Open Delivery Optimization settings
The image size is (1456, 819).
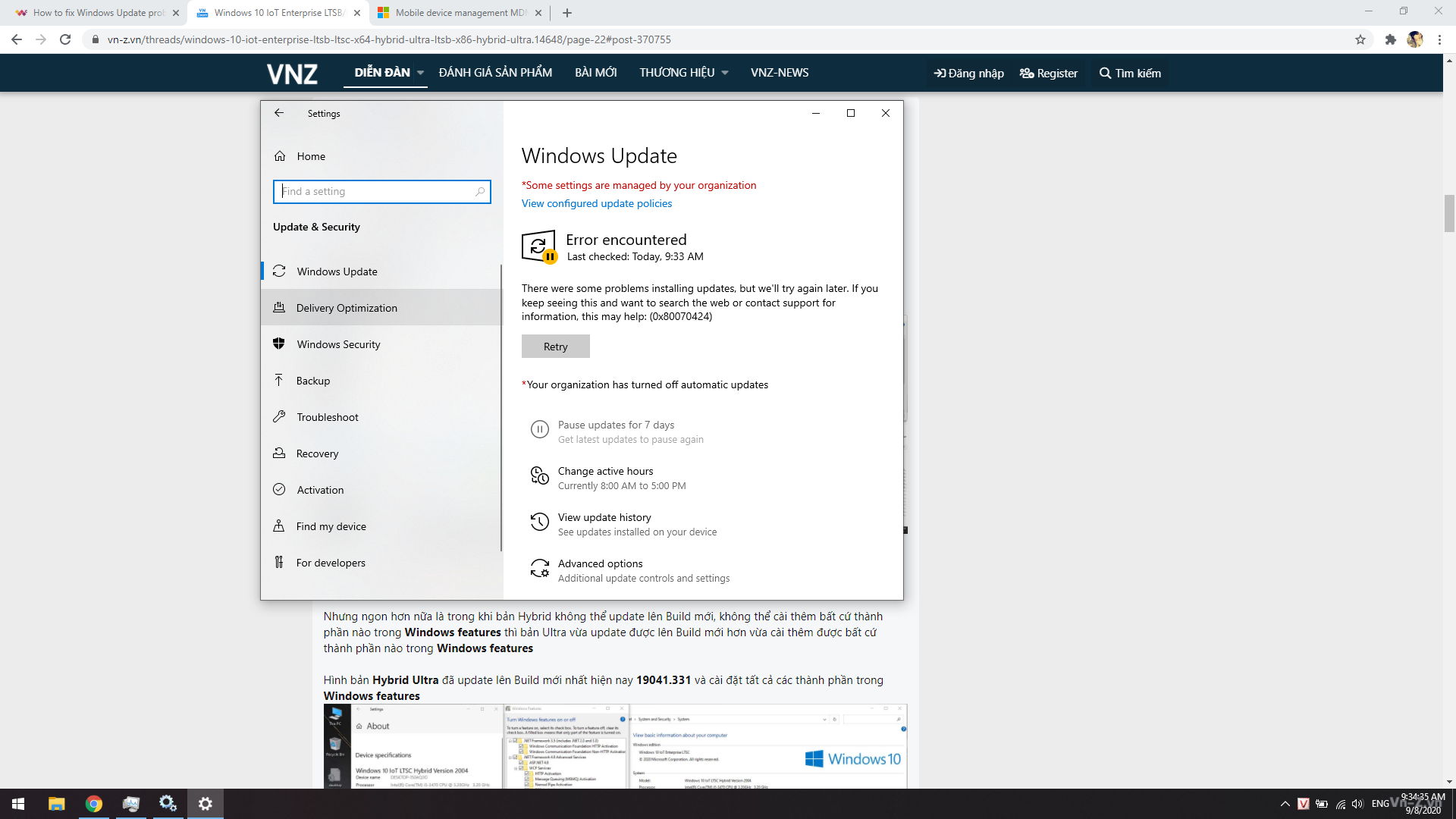point(381,308)
